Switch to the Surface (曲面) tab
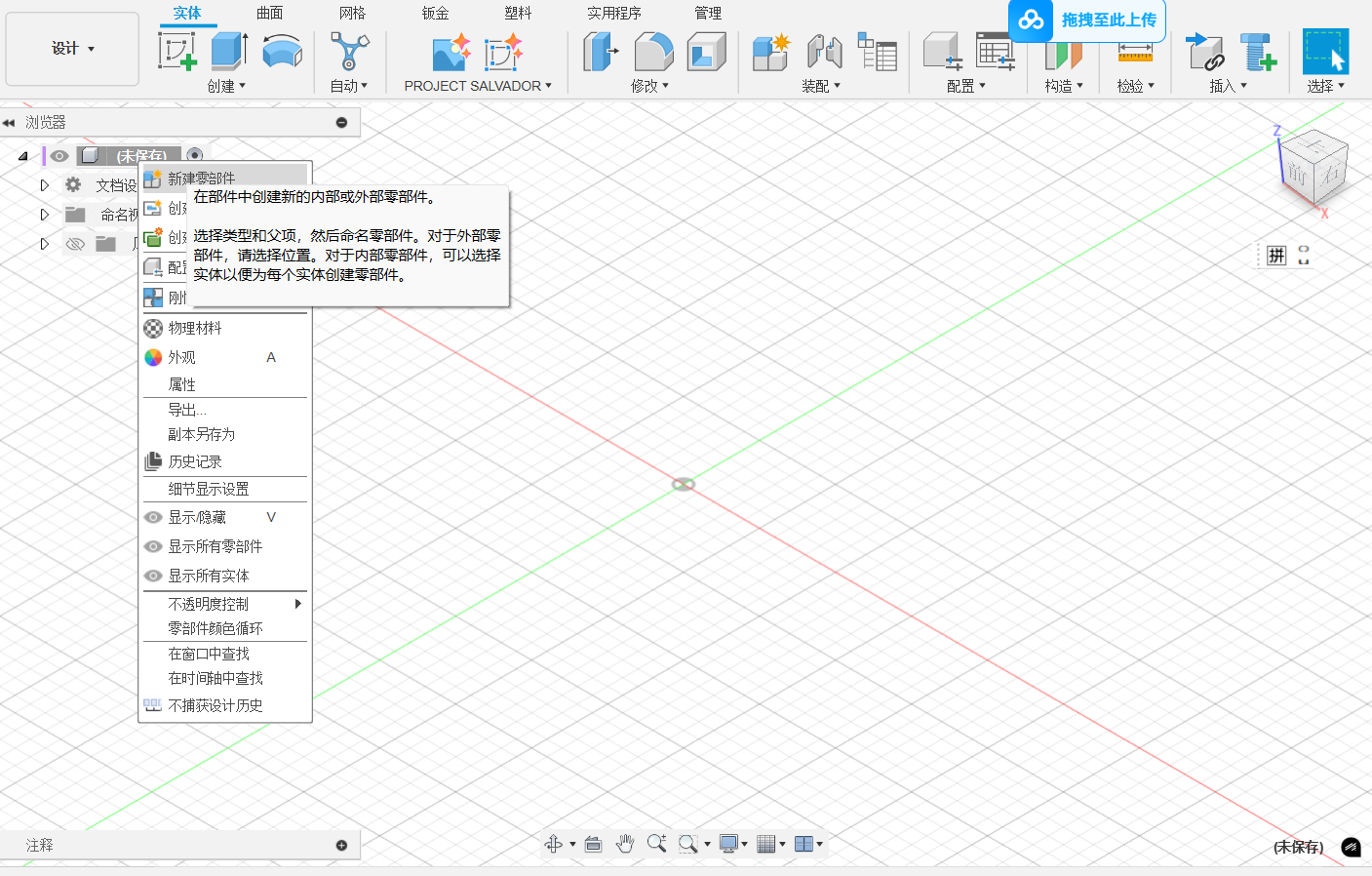1372x876 pixels. pos(270,13)
